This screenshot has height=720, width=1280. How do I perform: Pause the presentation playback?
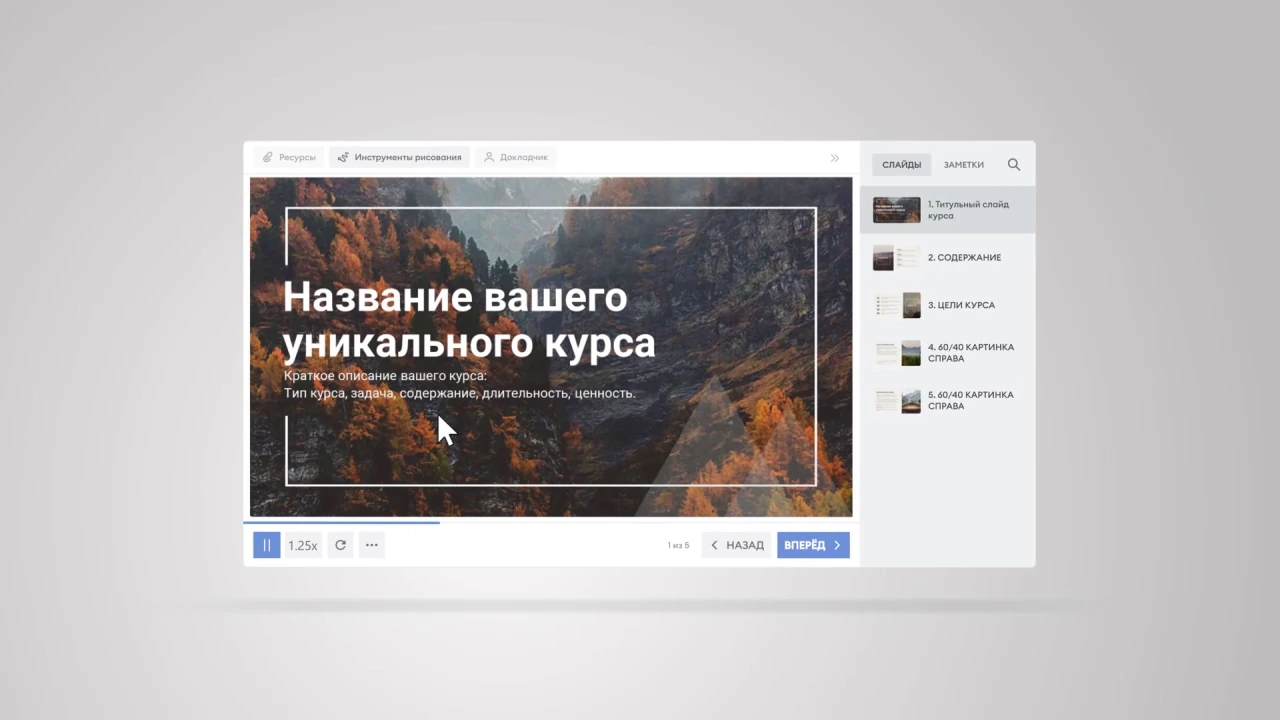click(266, 545)
